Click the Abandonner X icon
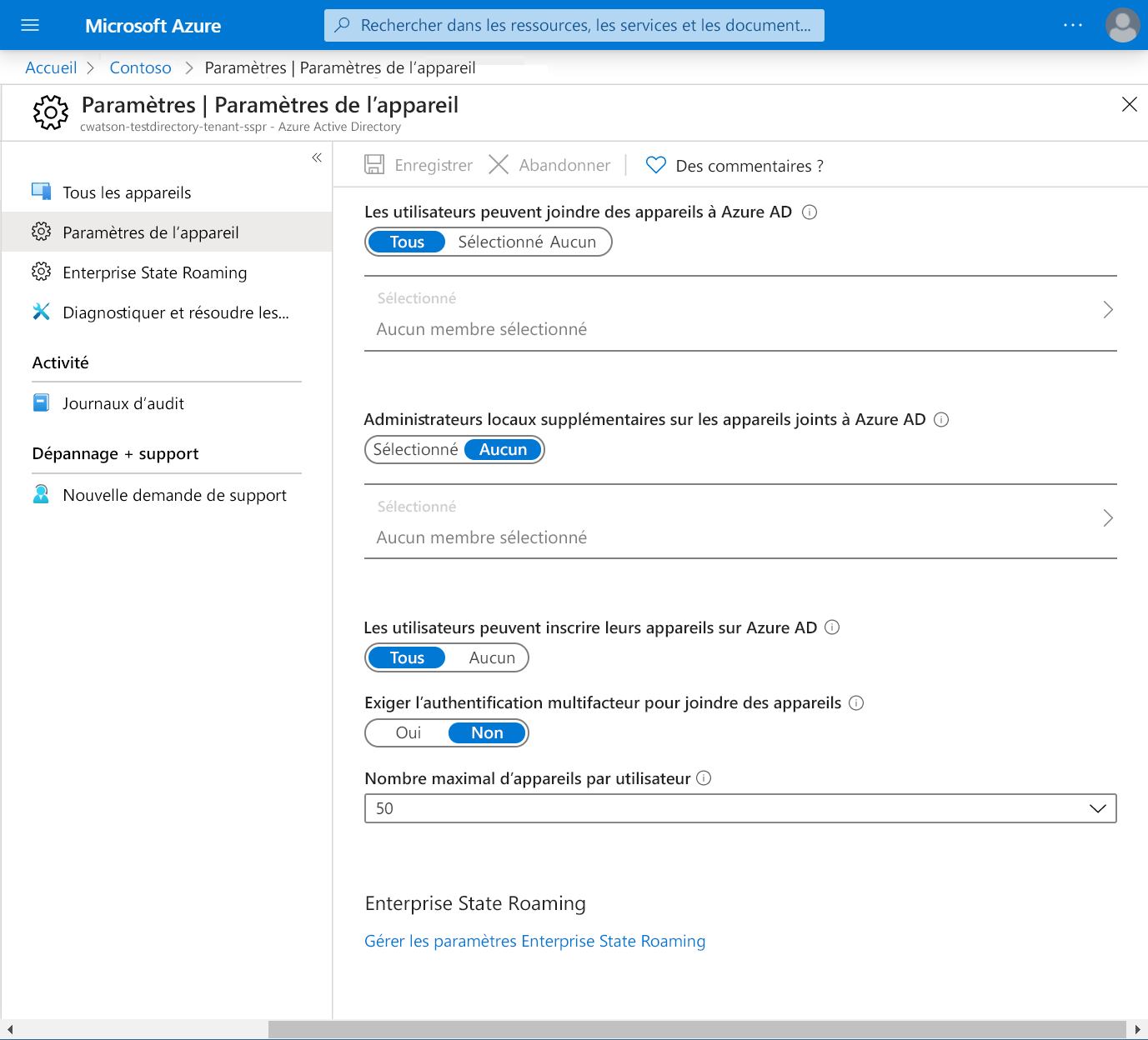Image resolution: width=1148 pixels, height=1040 pixels. point(499,164)
